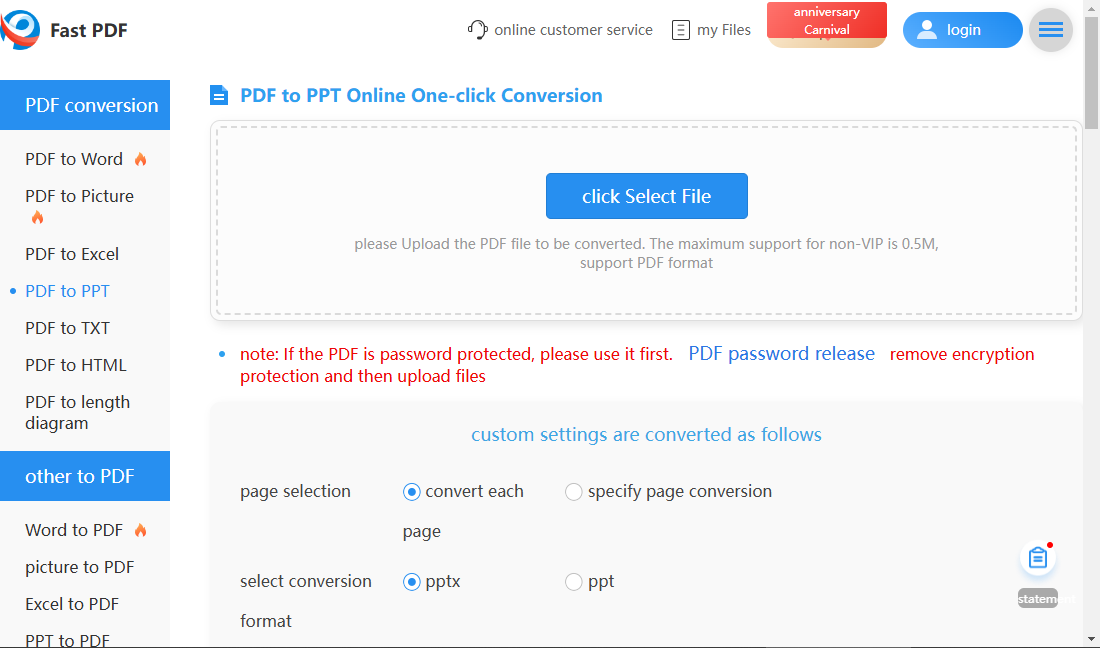Click the user avatar icon in login
Viewport: 1100px width, 648px height.
click(x=927, y=30)
